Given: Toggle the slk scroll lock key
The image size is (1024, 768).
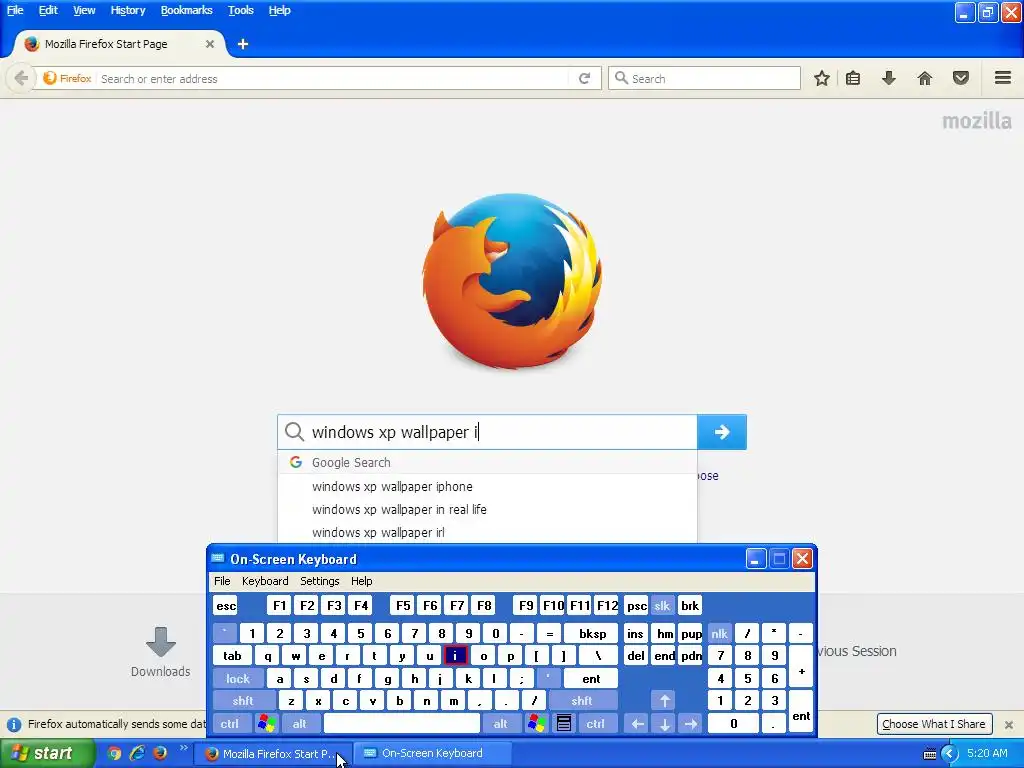Looking at the screenshot, I should [x=662, y=605].
